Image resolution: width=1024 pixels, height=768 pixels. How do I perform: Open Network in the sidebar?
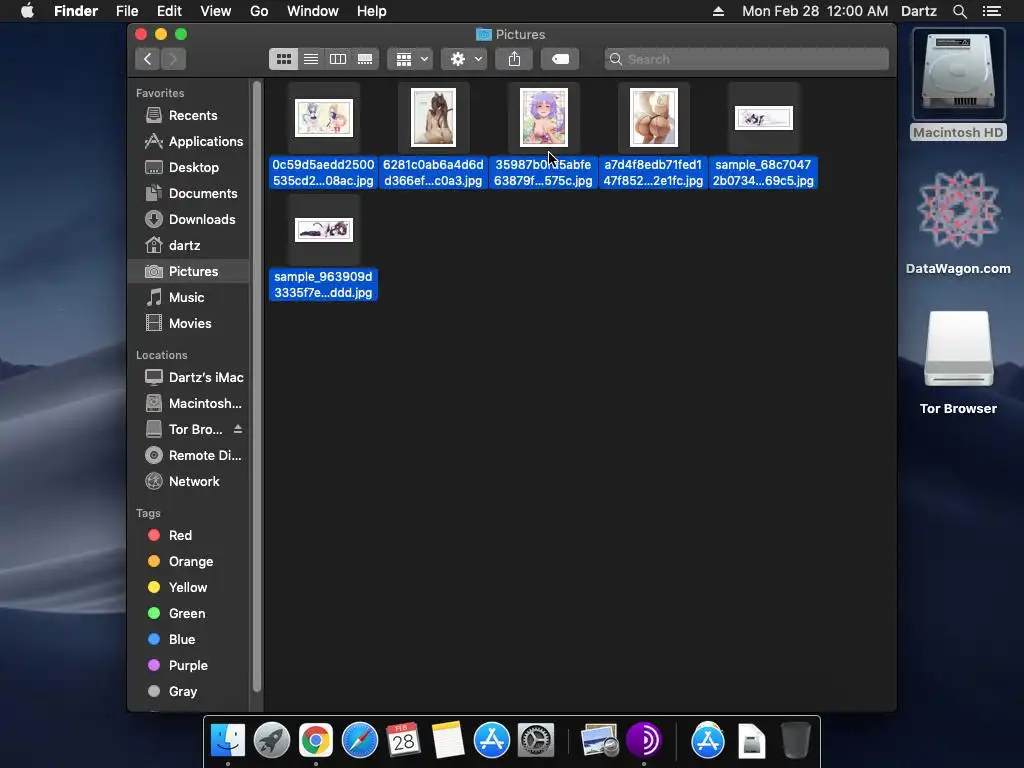[189, 481]
